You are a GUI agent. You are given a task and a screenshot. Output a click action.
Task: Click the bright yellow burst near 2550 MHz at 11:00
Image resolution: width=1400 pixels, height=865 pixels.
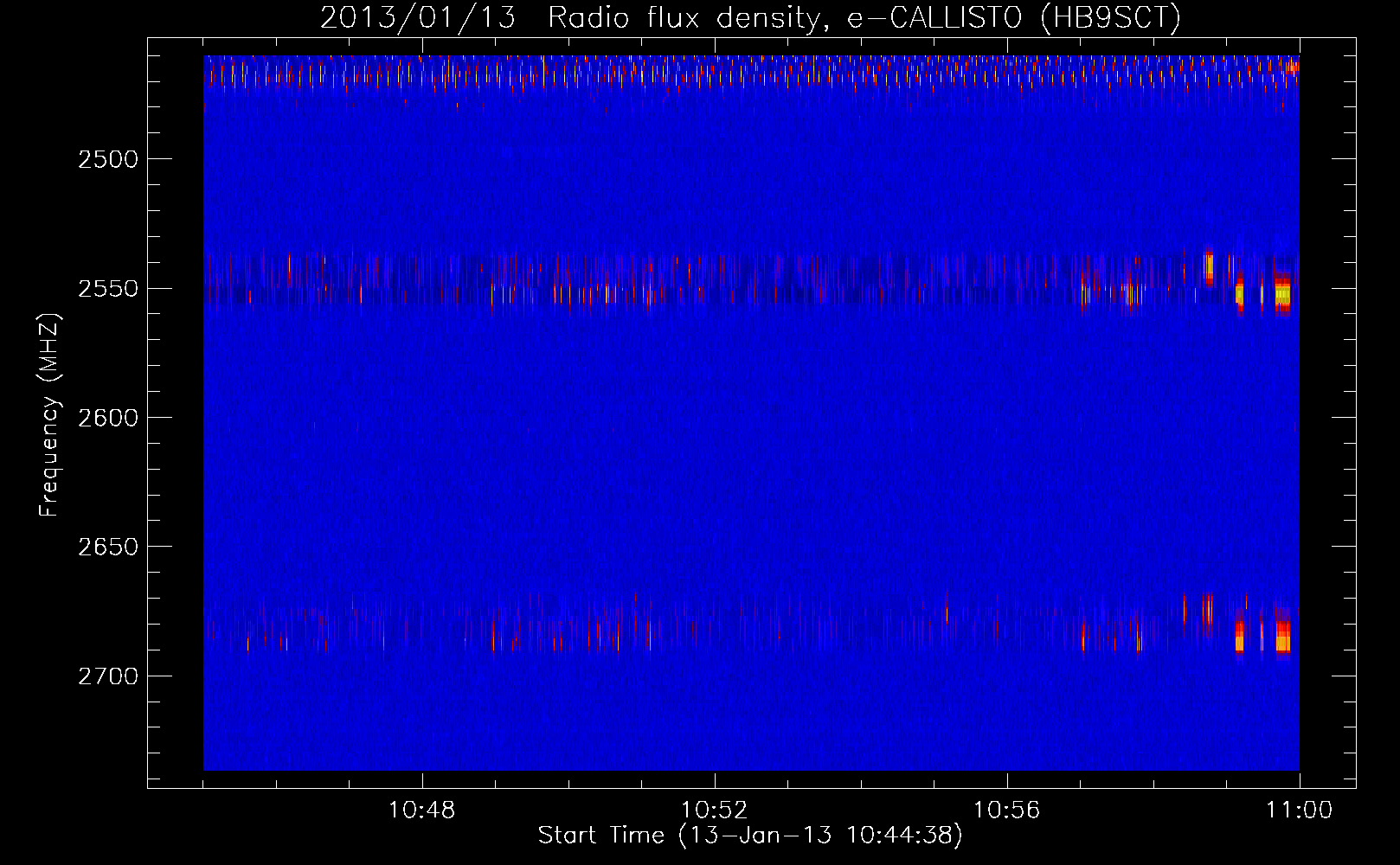(1282, 295)
